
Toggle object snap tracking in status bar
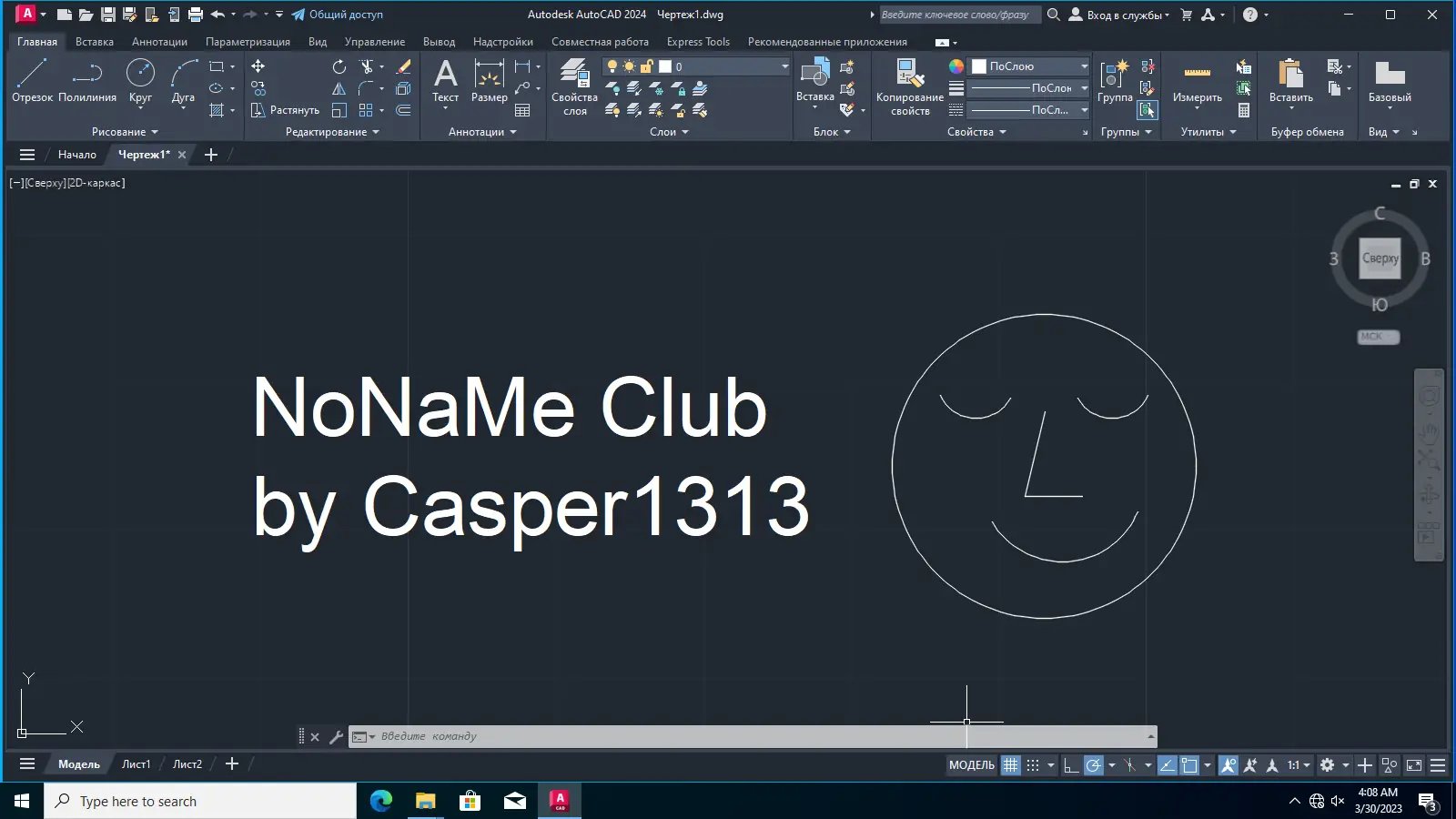pos(1167,765)
